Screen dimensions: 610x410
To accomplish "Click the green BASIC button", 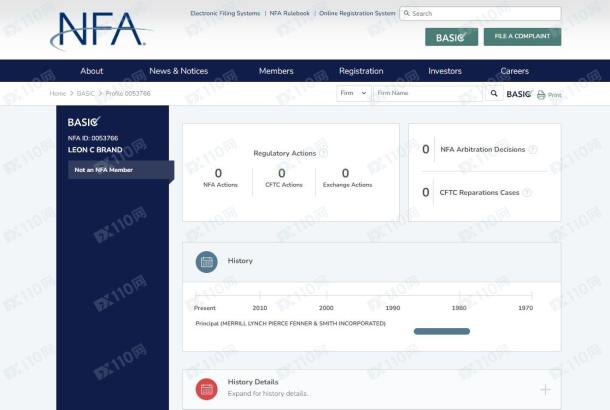I will pos(451,37).
